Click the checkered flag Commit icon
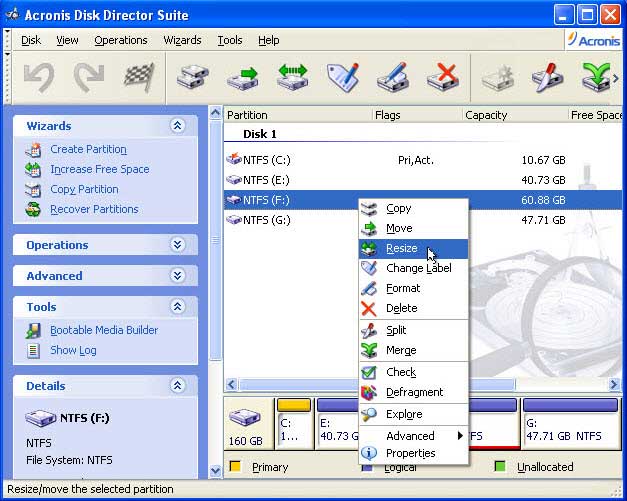The image size is (627, 501). click(x=139, y=77)
